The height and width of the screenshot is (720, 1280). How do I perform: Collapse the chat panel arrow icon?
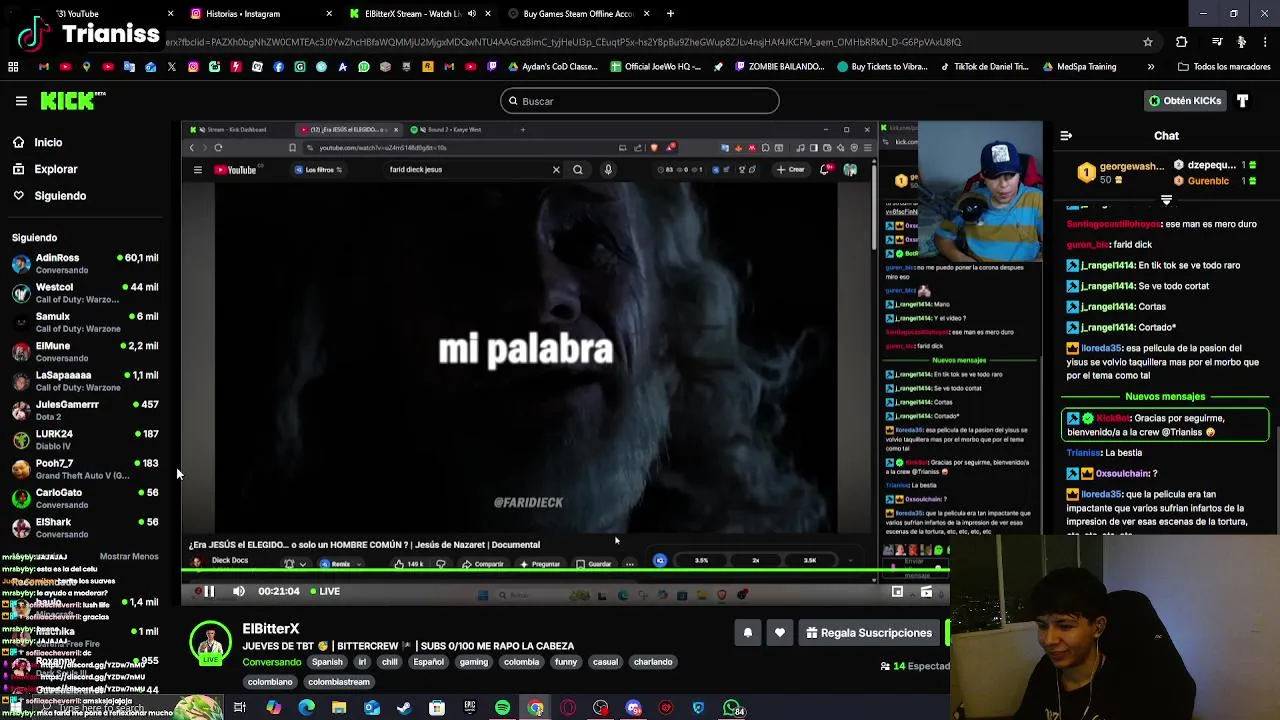click(x=1066, y=136)
